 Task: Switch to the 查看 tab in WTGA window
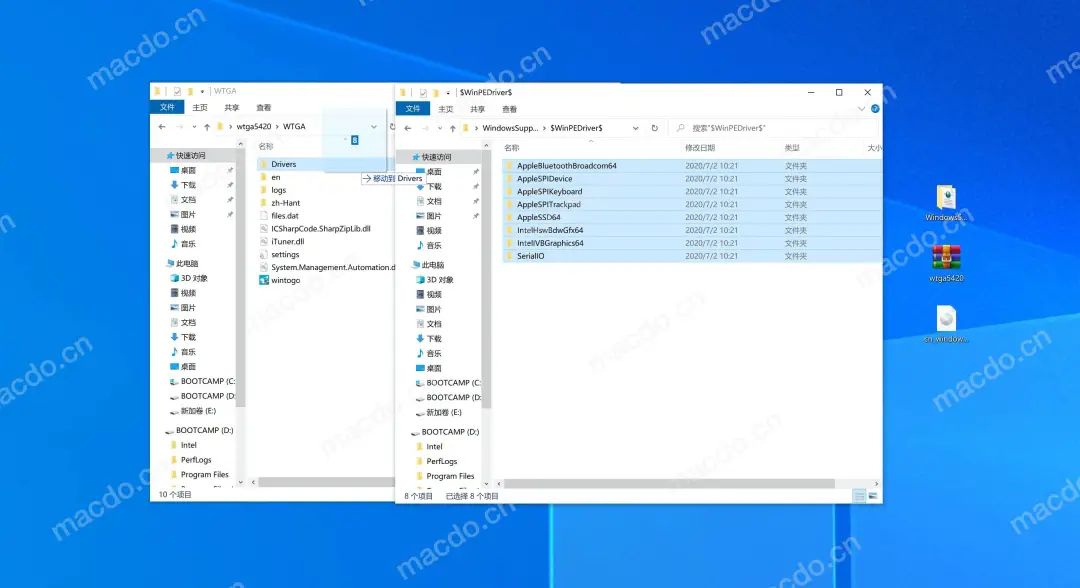(x=263, y=107)
